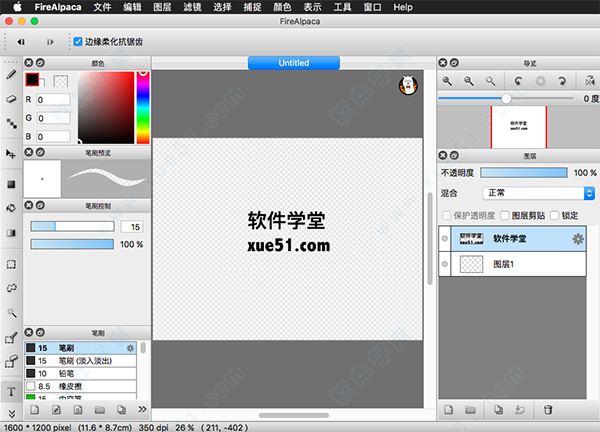Screen dimensions: 600x432
Task: Flip the canvas view horizontally
Action: (x=590, y=81)
